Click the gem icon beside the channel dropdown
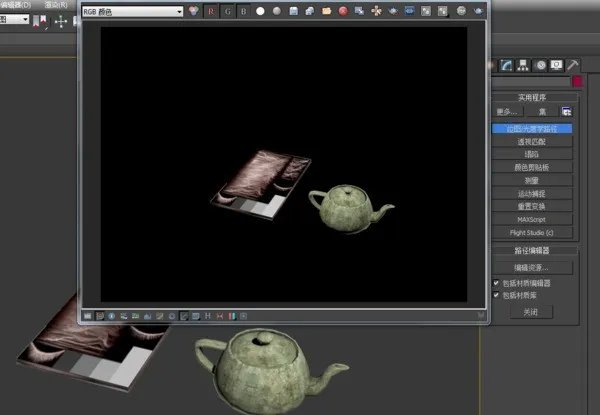600x415 pixels. 194,11
